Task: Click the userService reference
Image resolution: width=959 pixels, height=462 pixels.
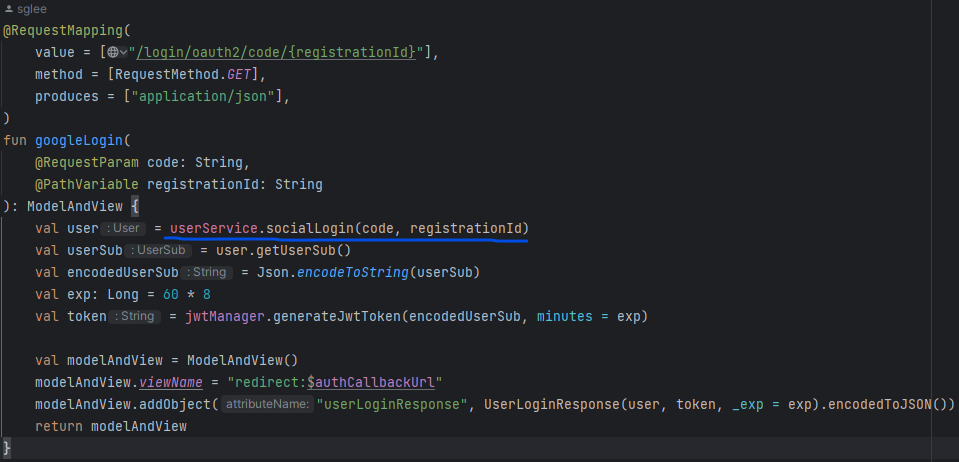Action: [x=214, y=228]
